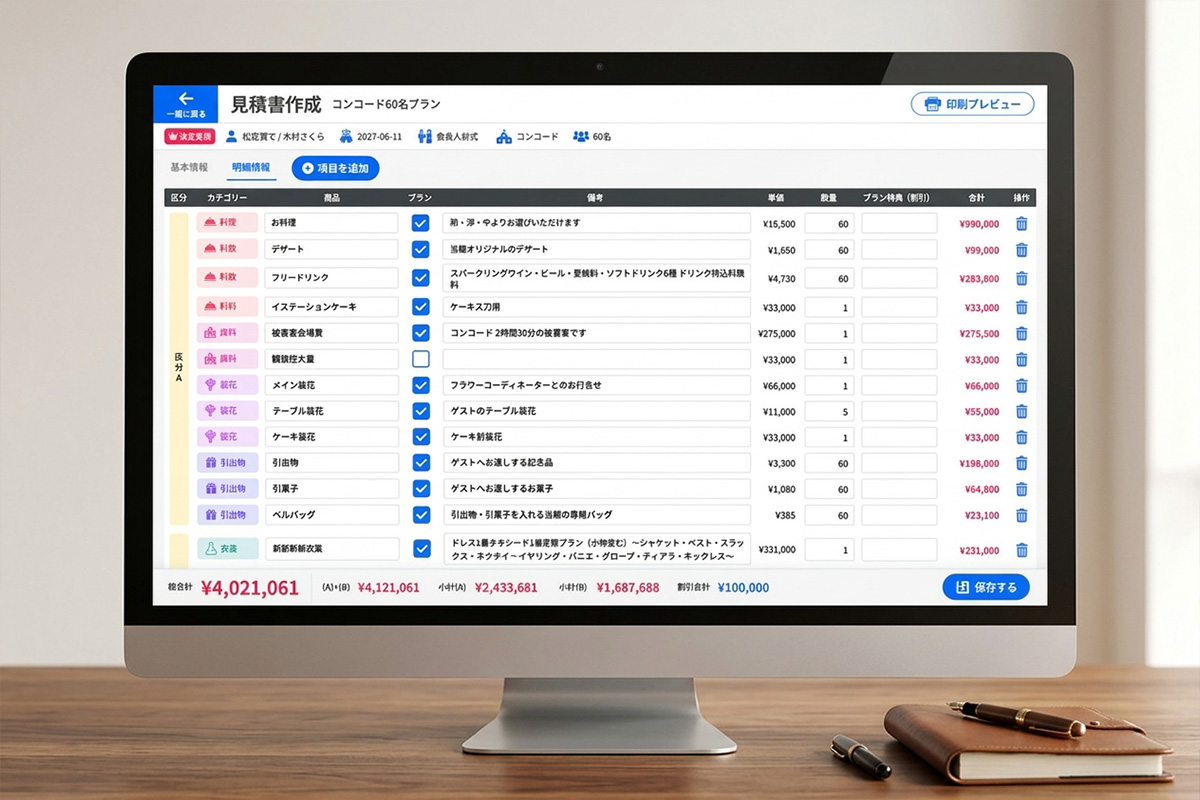Click the date icon beside 2027-06-11
The height and width of the screenshot is (800, 1200).
(346, 136)
